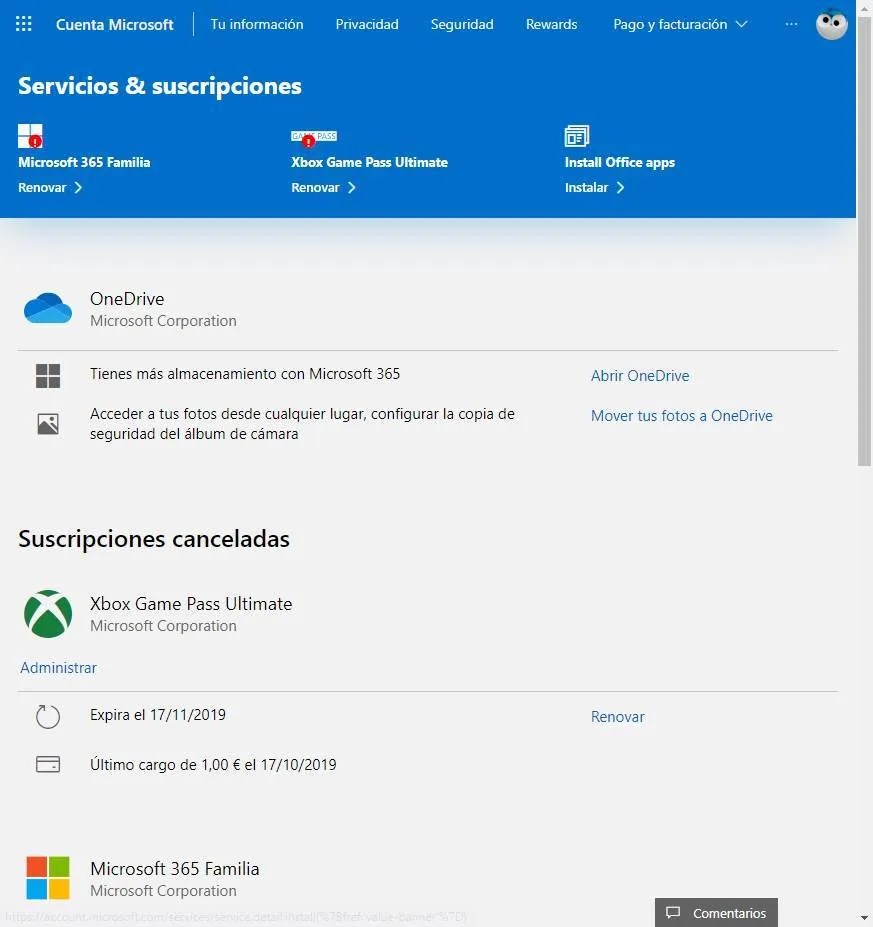The height and width of the screenshot is (927, 873).
Task: Renew Xbox Game Pass Ultimate in banner
Action: point(323,187)
